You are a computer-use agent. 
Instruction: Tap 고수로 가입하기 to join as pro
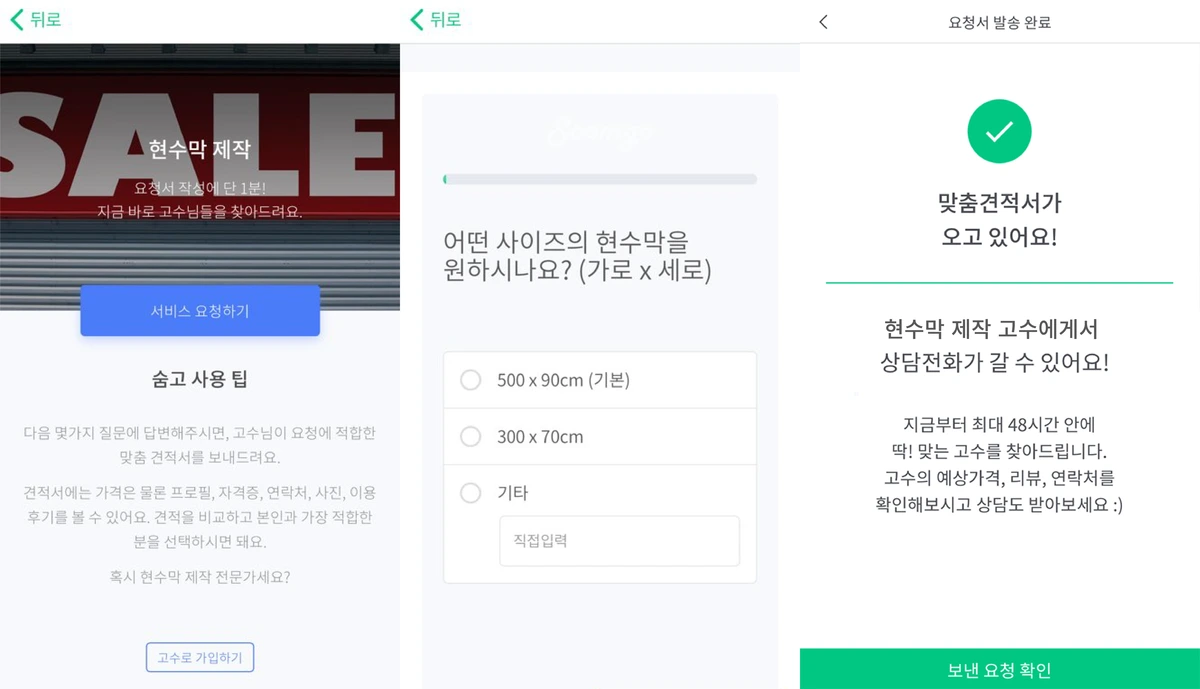click(200, 657)
